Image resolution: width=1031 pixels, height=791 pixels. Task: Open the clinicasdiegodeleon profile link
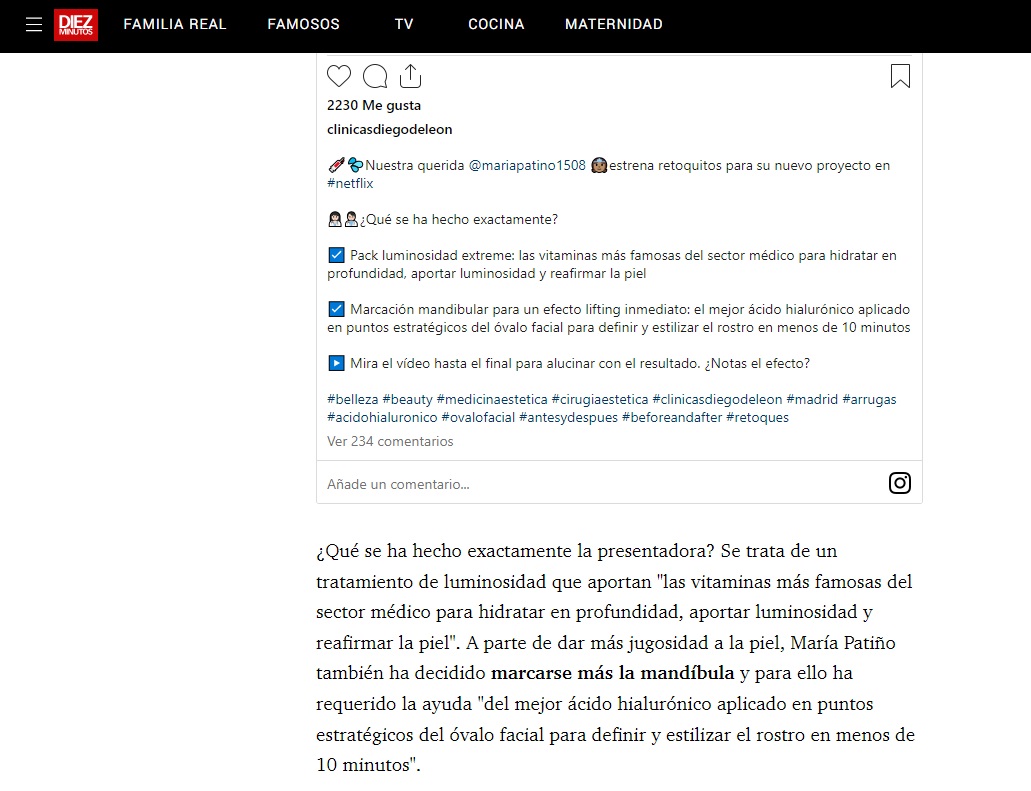[389, 129]
